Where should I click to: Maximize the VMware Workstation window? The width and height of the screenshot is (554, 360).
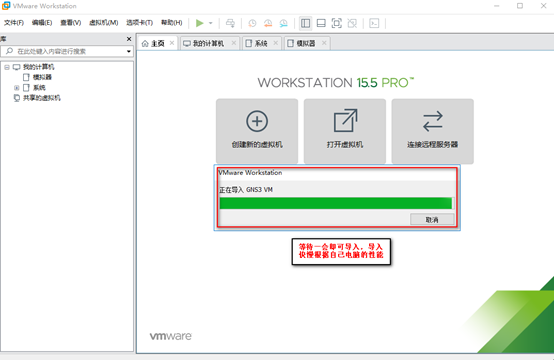[x=520, y=6]
